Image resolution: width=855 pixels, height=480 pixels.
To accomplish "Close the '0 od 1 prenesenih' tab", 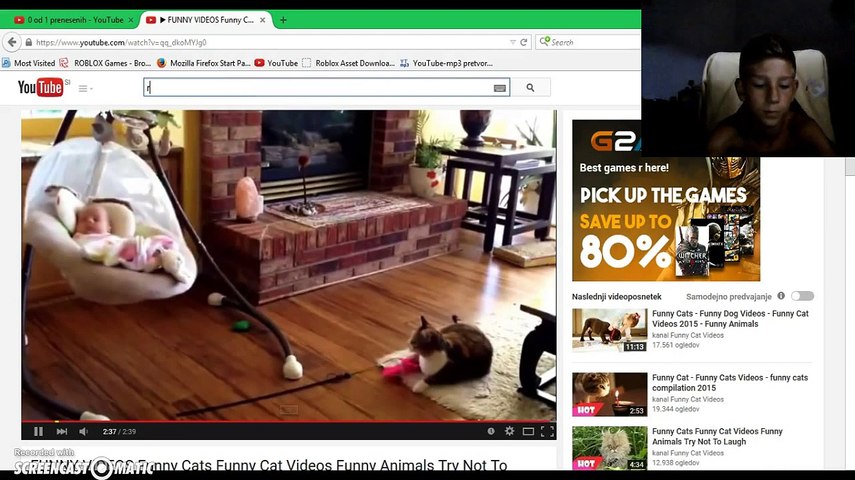I will tap(130, 20).
